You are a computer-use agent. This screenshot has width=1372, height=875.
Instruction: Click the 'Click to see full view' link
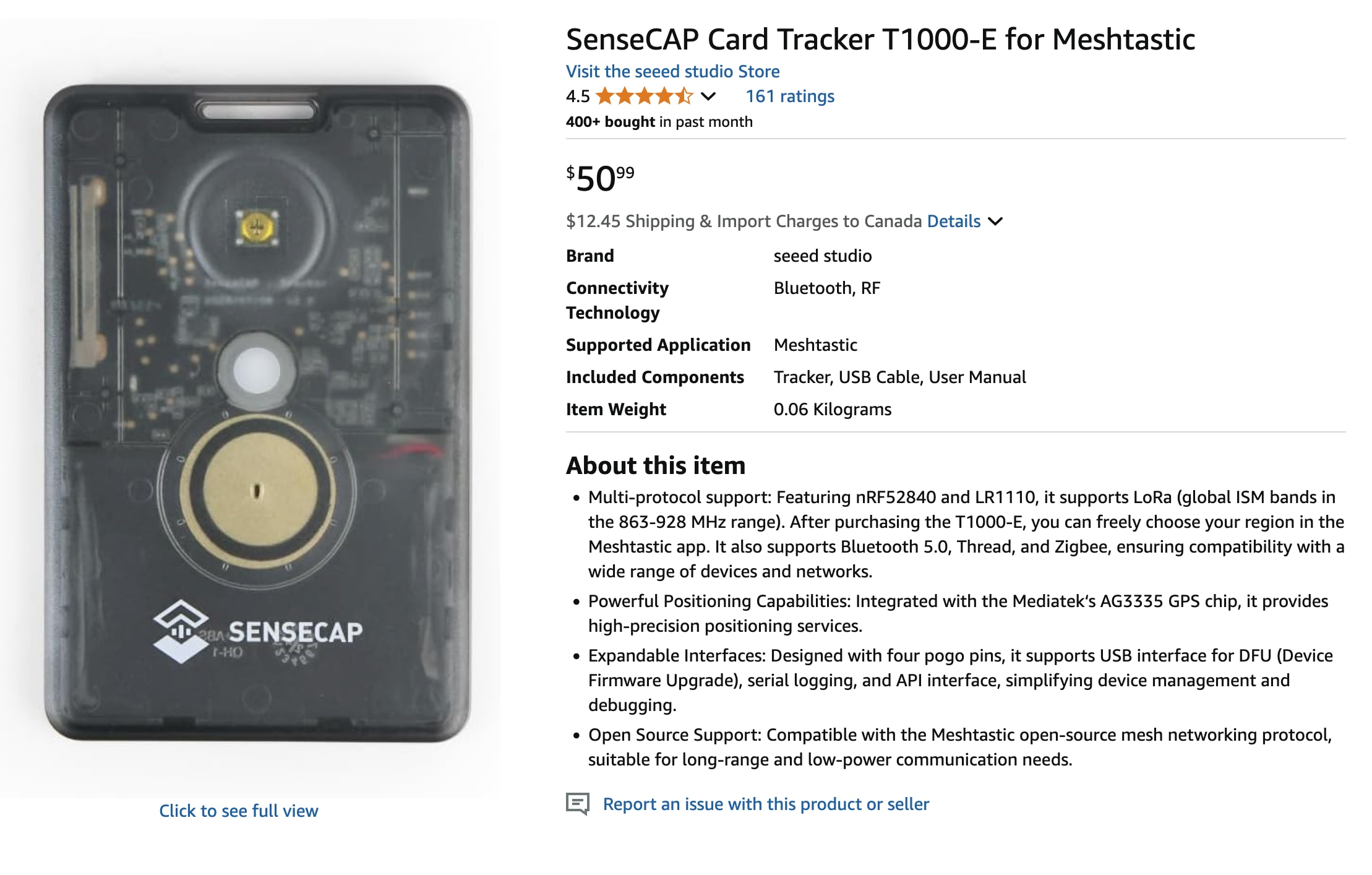(x=239, y=811)
